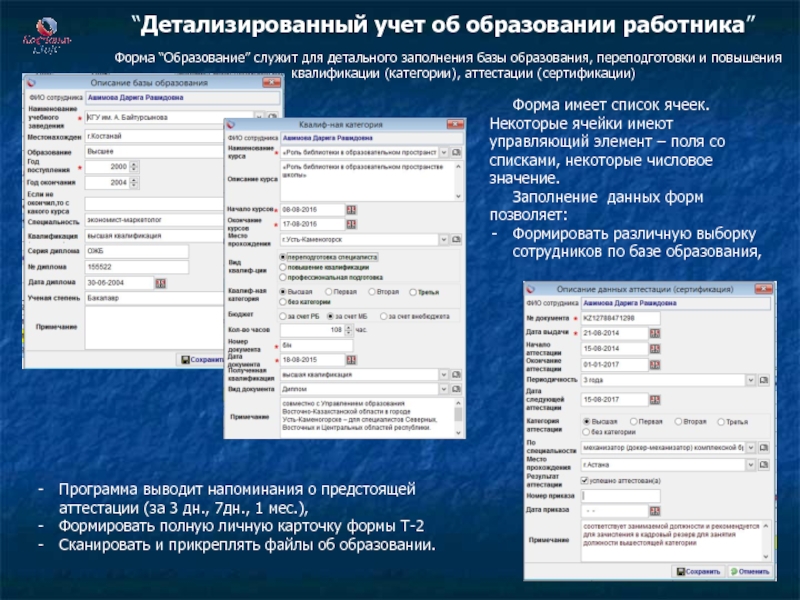Open calendar for Дата приказа field

[x=655, y=511]
